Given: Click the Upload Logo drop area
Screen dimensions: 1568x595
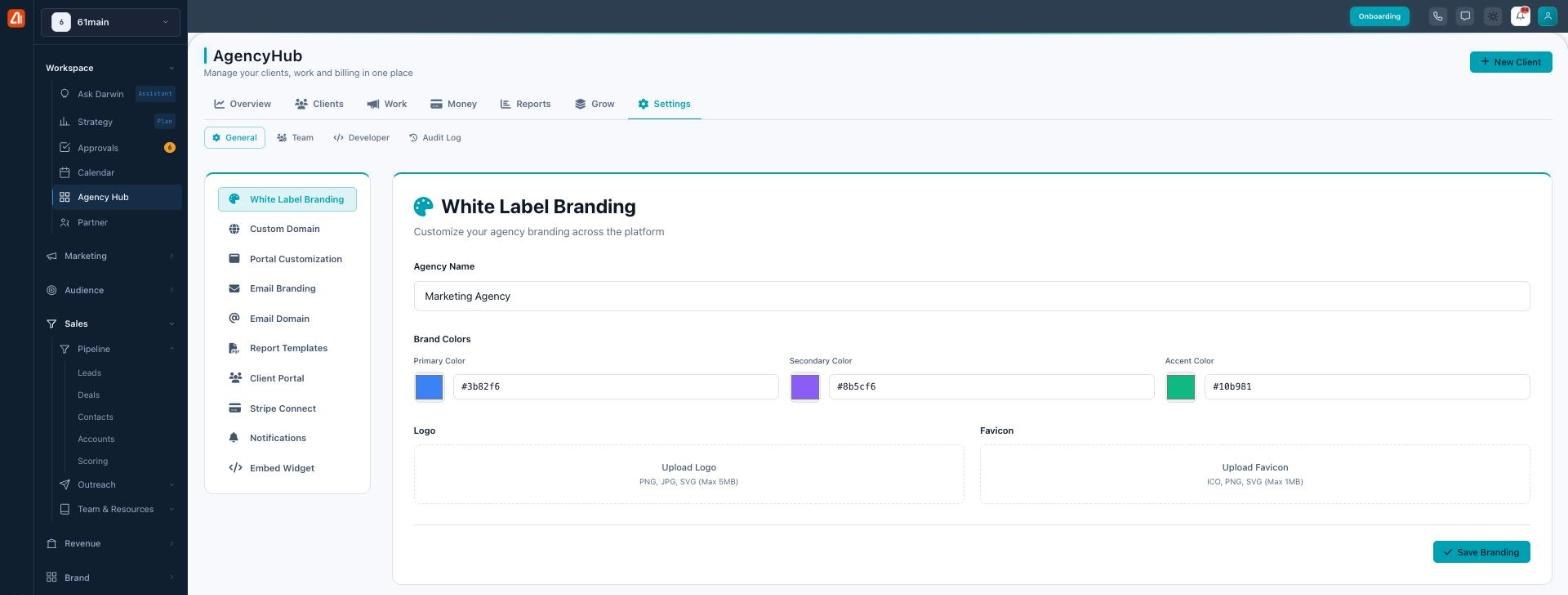Looking at the screenshot, I should coord(689,474).
